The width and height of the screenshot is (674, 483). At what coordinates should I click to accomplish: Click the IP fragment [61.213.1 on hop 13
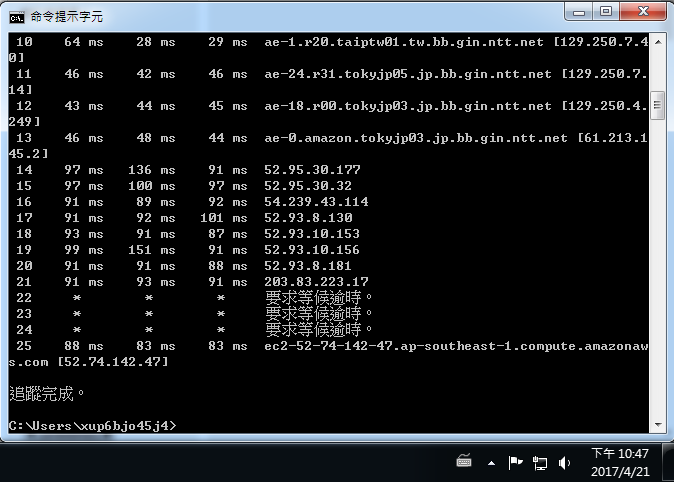click(613, 138)
